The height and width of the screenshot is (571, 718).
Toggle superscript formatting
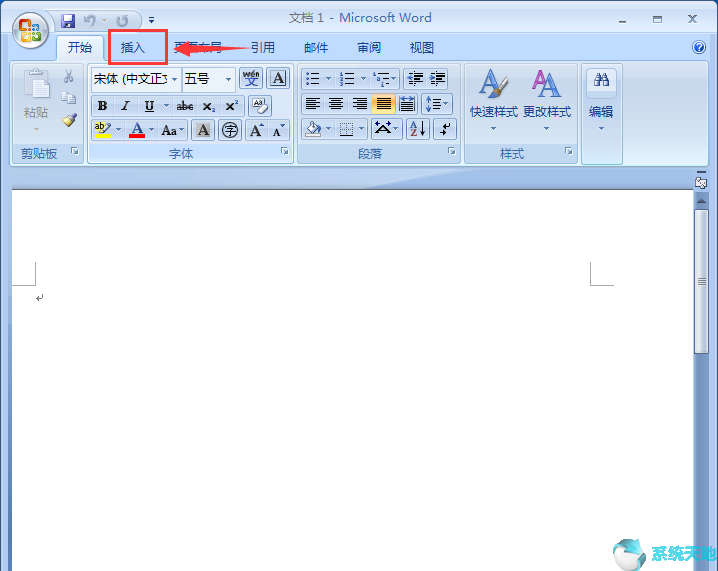tap(232, 106)
